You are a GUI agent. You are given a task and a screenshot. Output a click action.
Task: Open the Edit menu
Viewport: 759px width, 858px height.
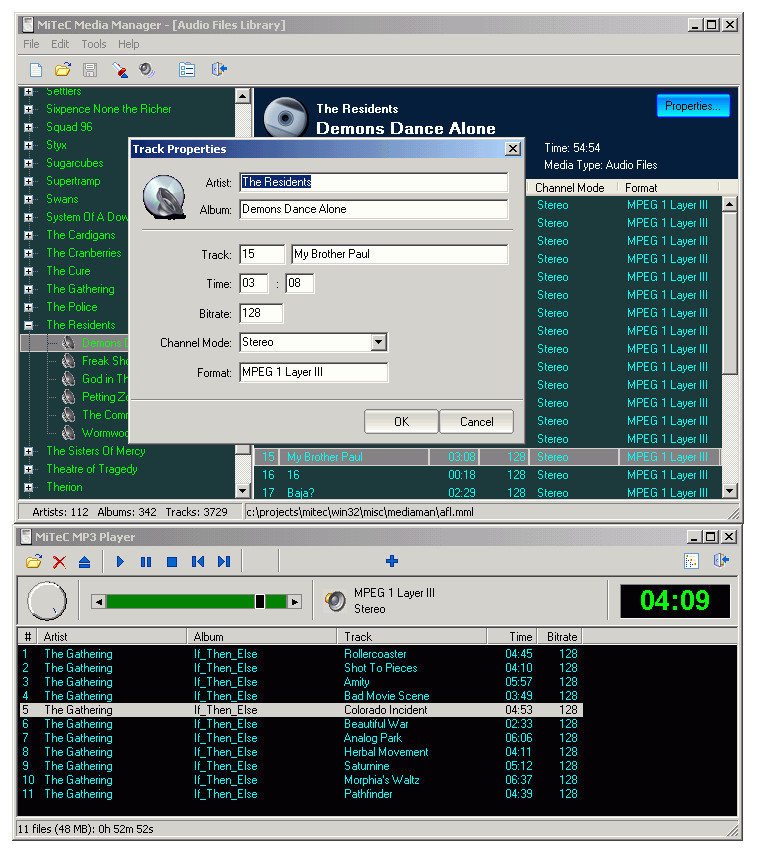[x=60, y=44]
